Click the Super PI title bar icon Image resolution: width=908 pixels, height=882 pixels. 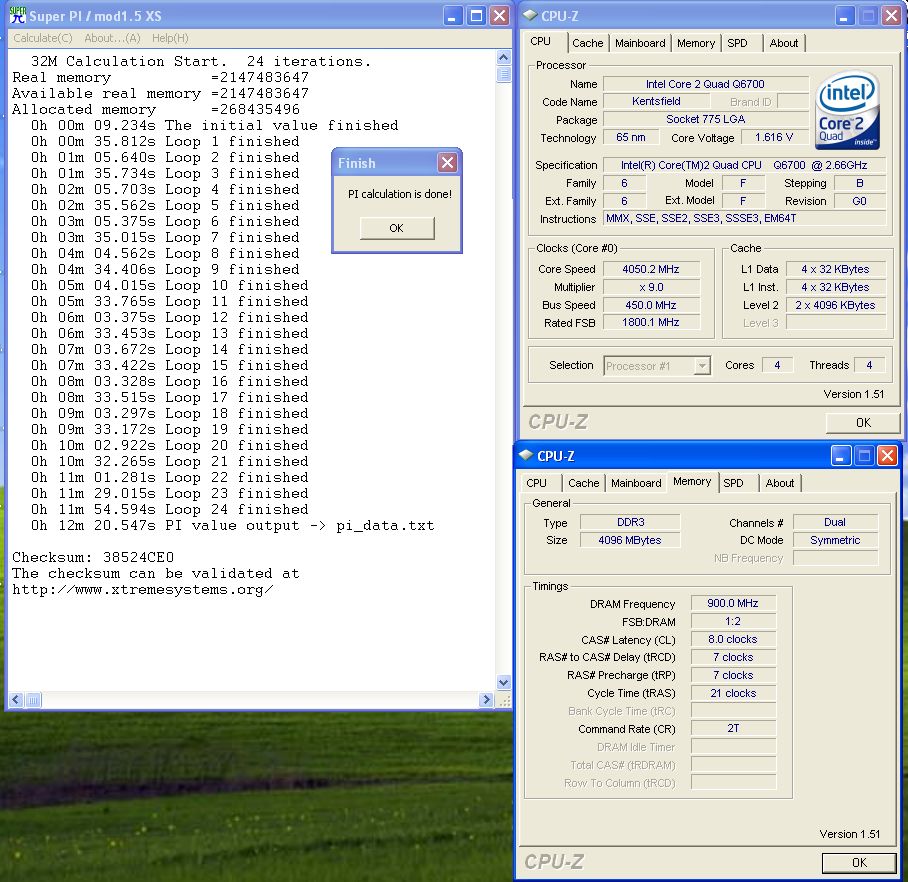click(x=18, y=16)
